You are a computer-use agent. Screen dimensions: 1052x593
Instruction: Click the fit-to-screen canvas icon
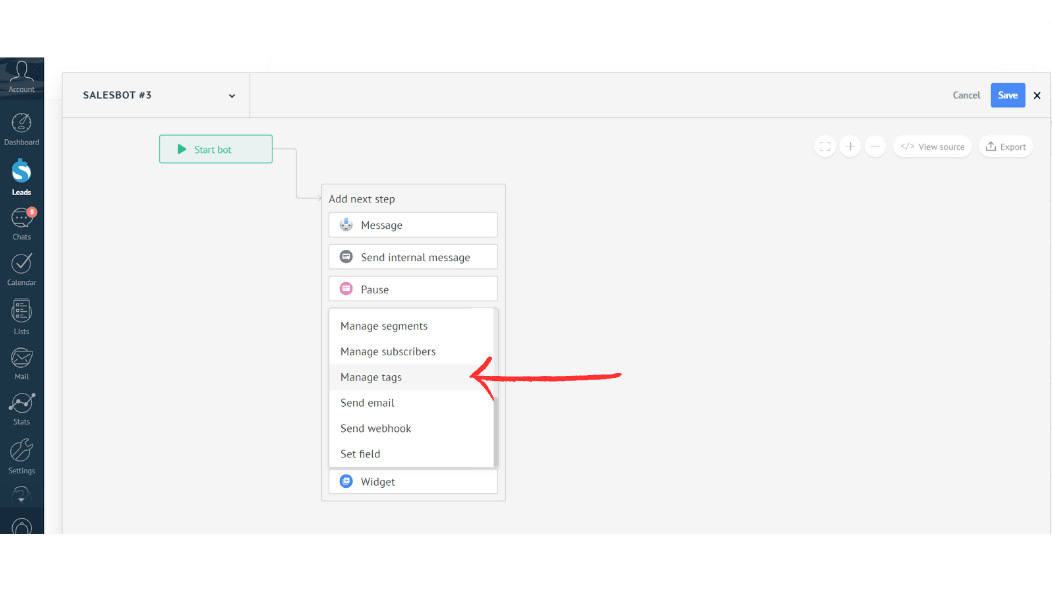[x=825, y=146]
